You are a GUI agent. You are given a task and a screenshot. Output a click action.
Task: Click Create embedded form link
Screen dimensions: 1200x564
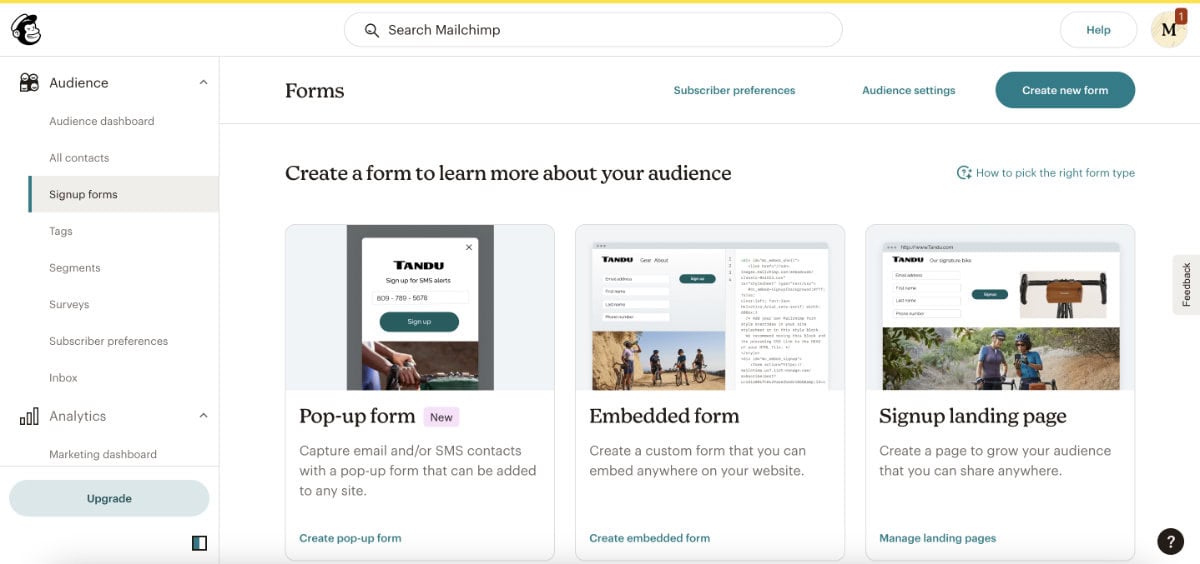coord(650,538)
